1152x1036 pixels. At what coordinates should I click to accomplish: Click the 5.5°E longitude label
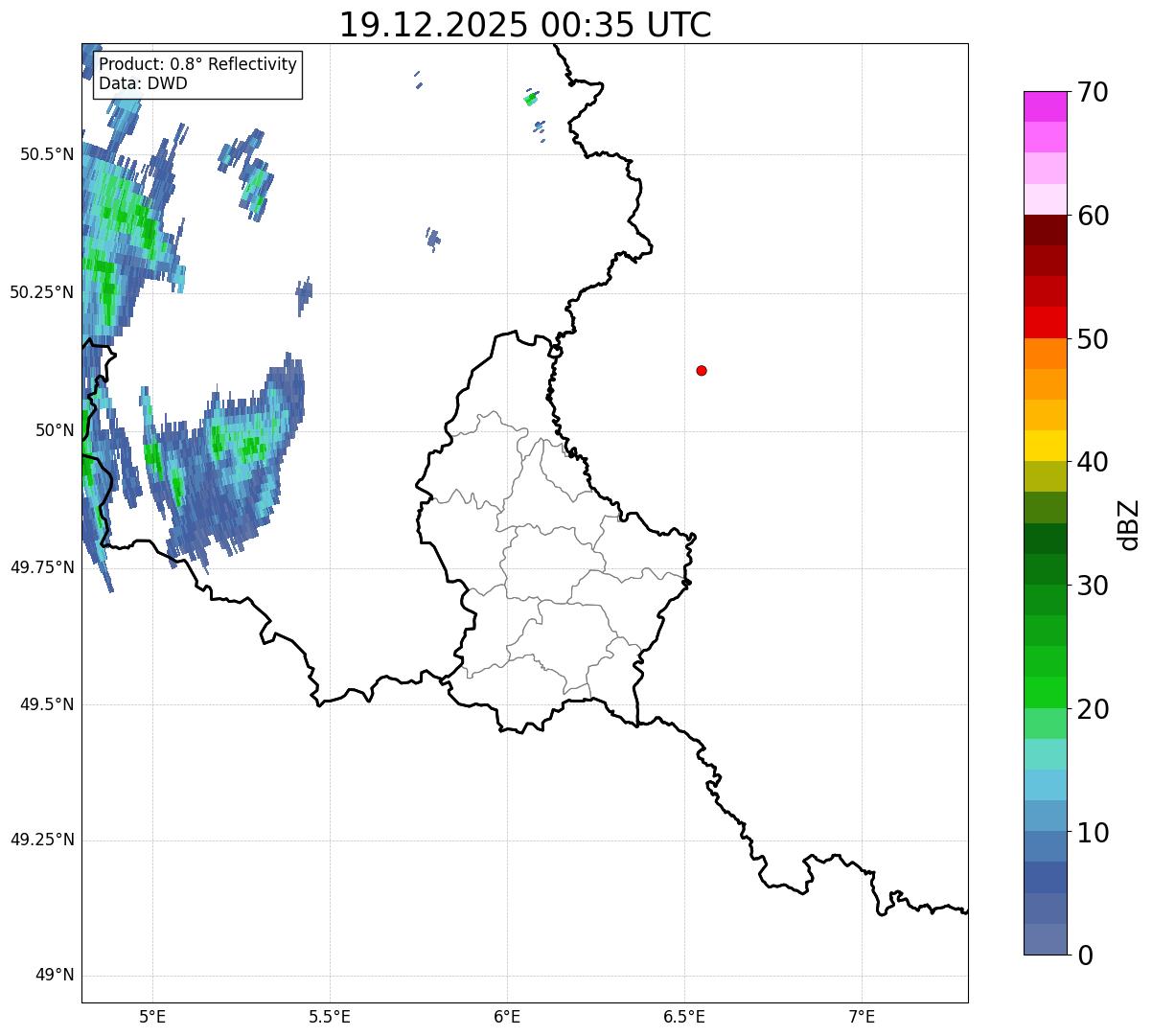tap(330, 1018)
